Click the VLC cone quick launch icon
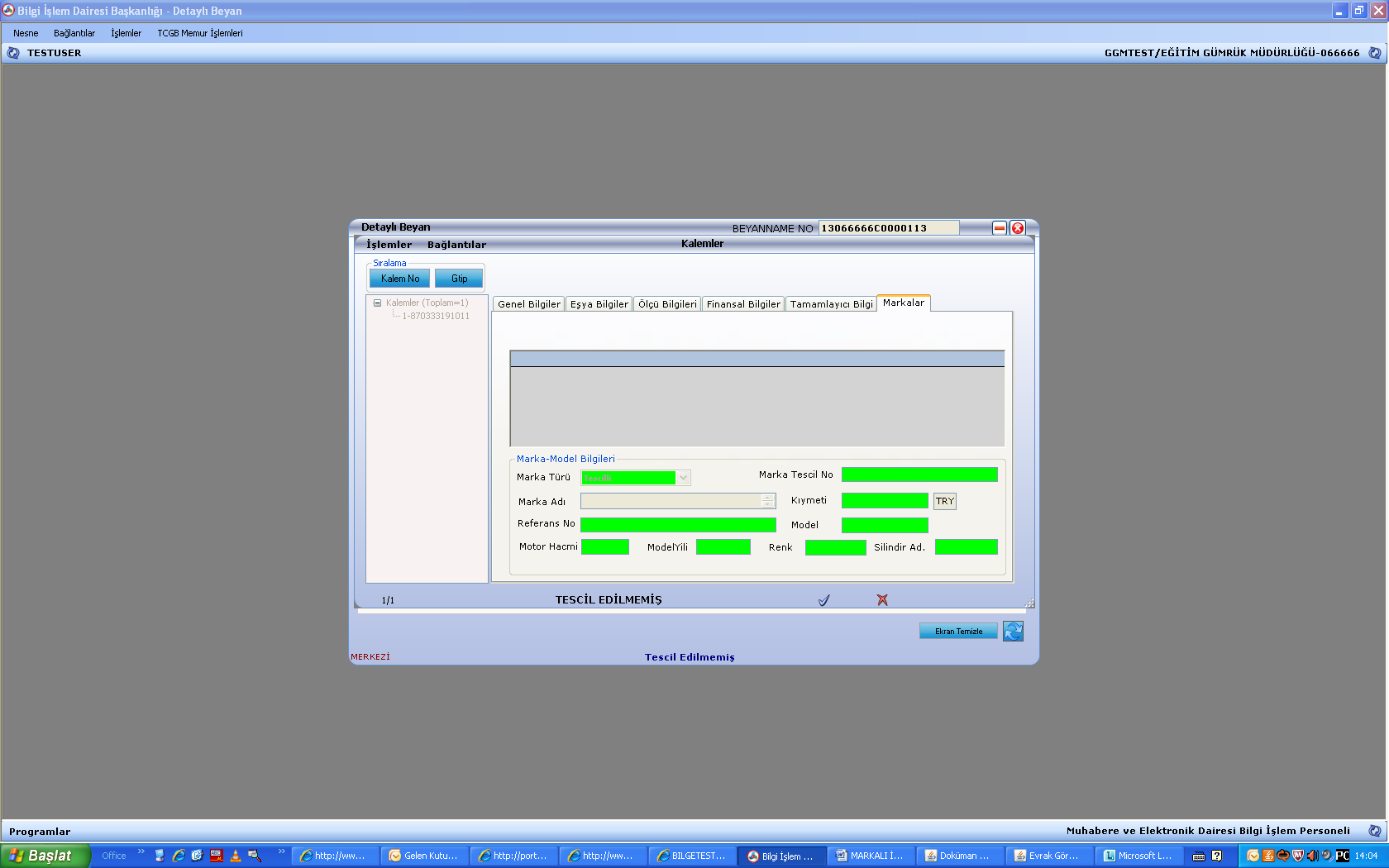The height and width of the screenshot is (868, 1389). 235,856
